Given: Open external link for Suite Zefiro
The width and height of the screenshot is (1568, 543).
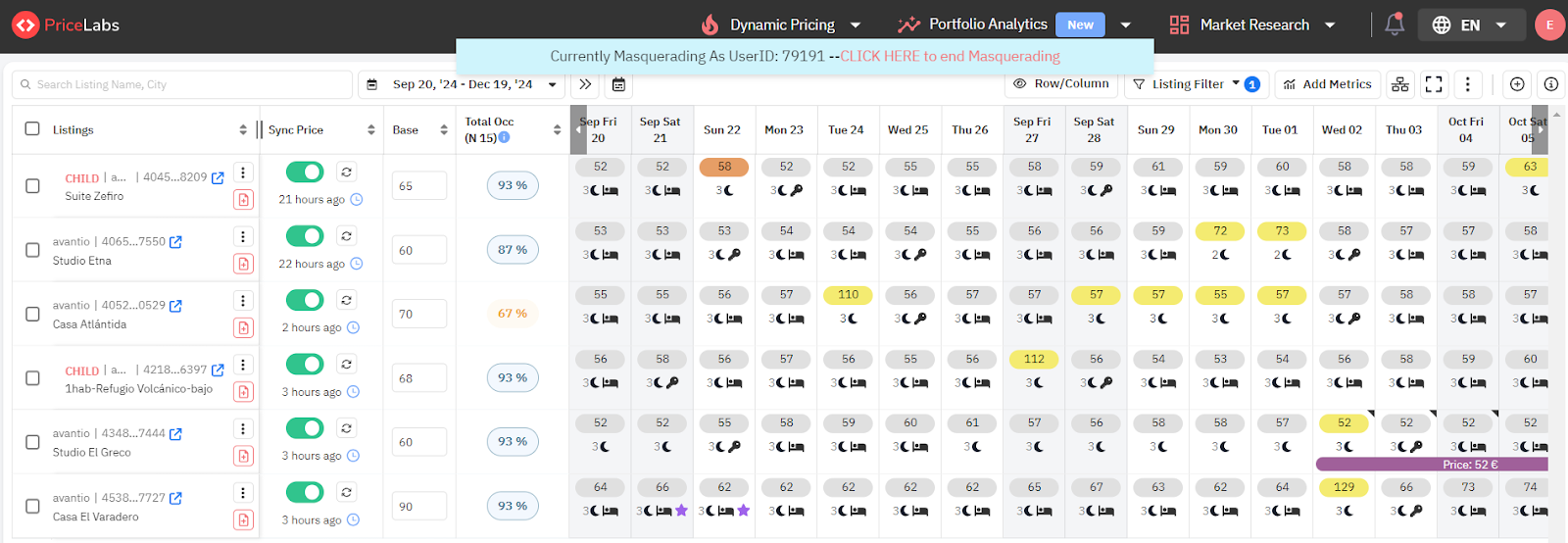Looking at the screenshot, I should (218, 177).
